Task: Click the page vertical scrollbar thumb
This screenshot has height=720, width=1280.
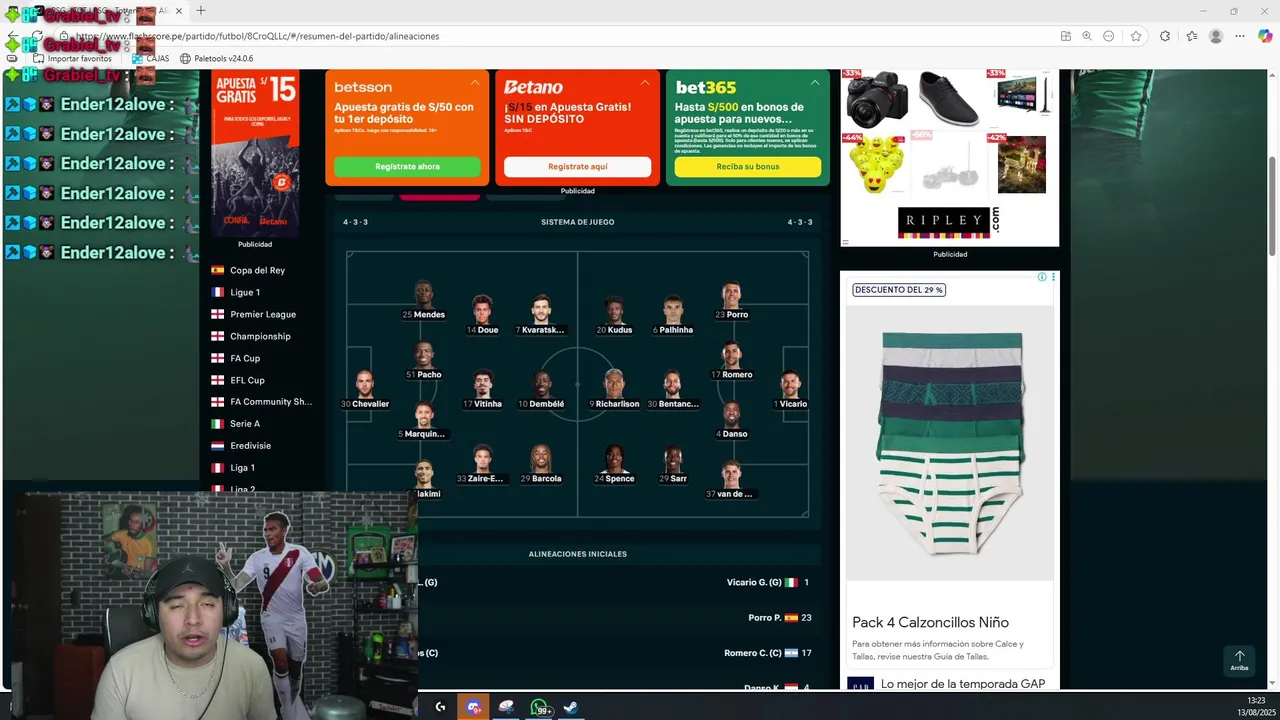Action: tap(1273, 207)
